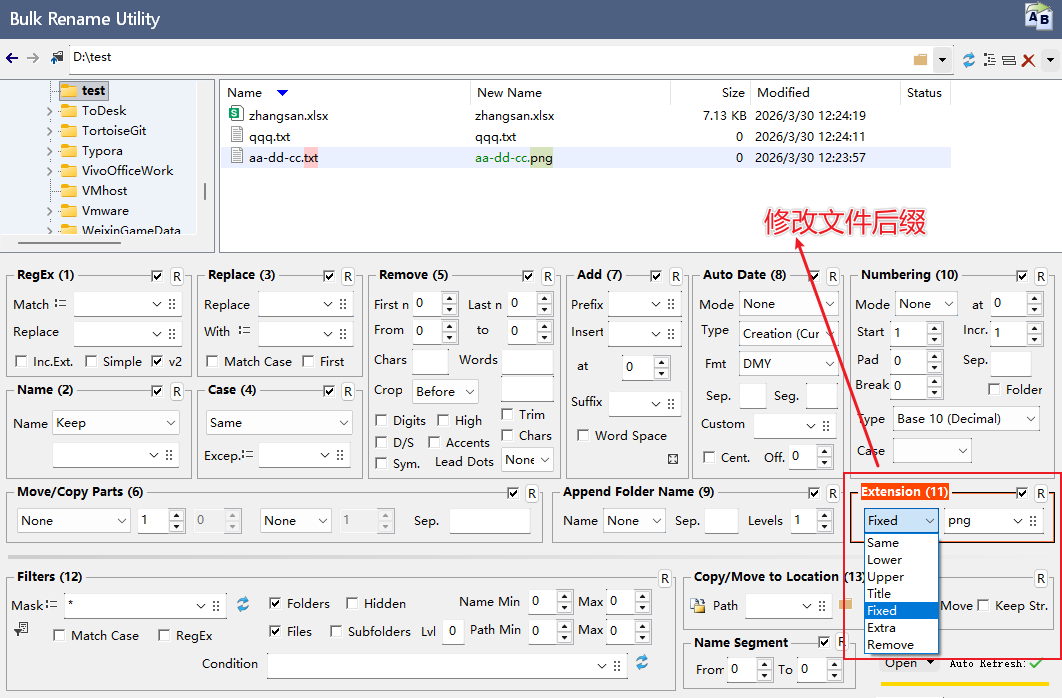Select Remove from the Extension dropdown list
Image resolution: width=1062 pixels, height=698 pixels.
pyautogui.click(x=890, y=644)
